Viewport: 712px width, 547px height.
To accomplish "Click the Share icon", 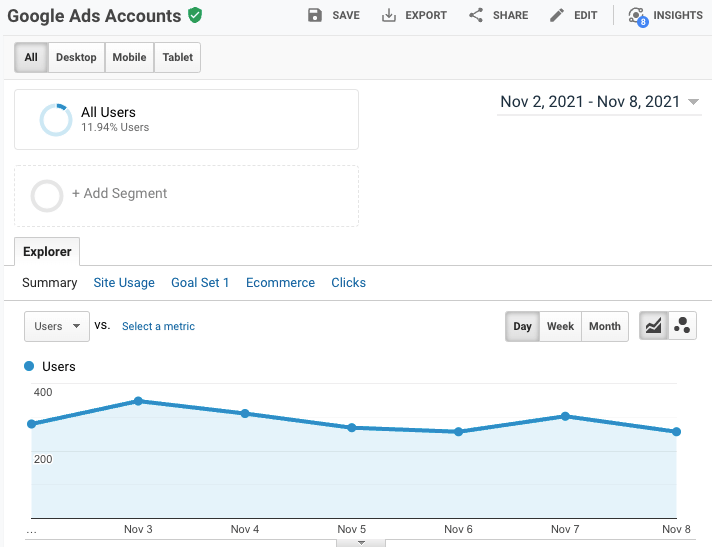I will pyautogui.click(x=476, y=15).
